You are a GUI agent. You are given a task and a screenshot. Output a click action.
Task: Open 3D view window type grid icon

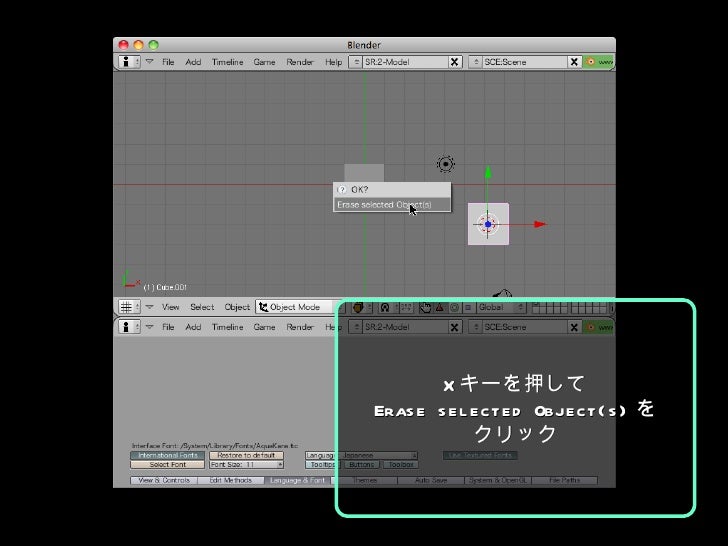click(x=129, y=307)
